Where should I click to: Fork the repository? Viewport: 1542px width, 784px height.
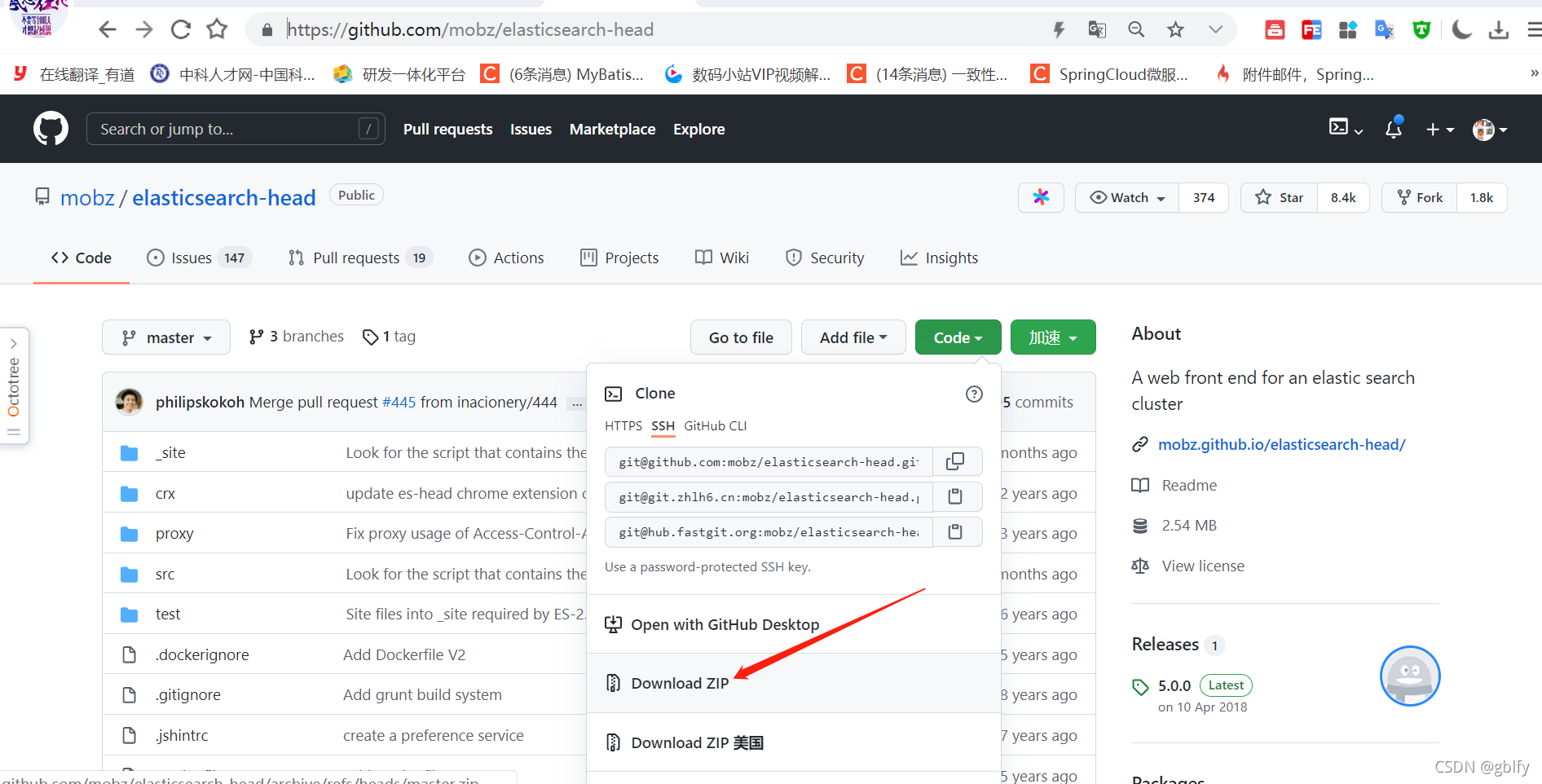(1419, 197)
